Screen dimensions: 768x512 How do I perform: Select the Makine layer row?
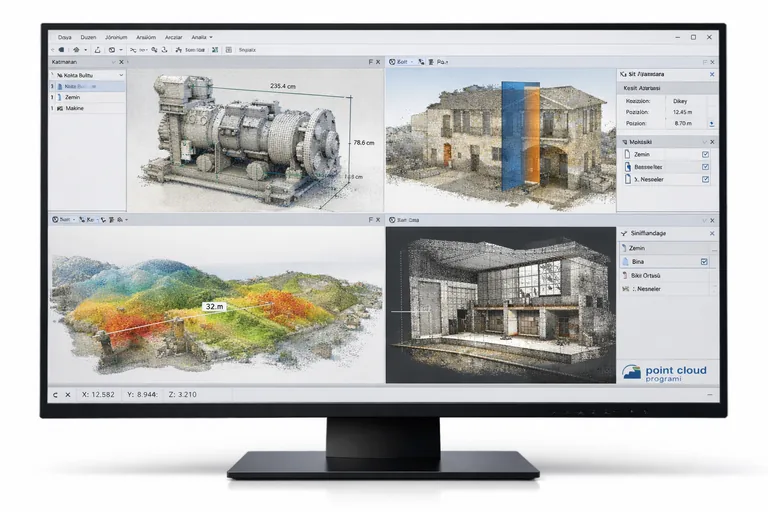click(x=88, y=108)
